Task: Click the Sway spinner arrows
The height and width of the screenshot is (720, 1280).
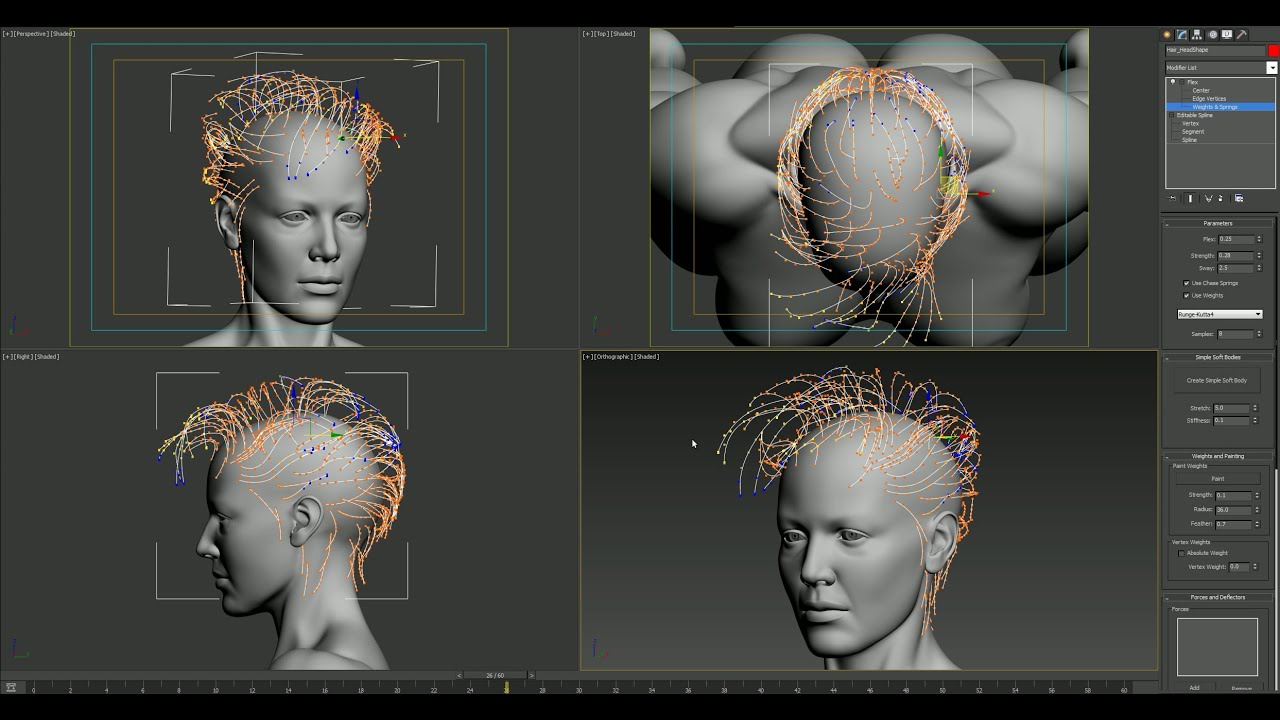Action: pos(1259,268)
